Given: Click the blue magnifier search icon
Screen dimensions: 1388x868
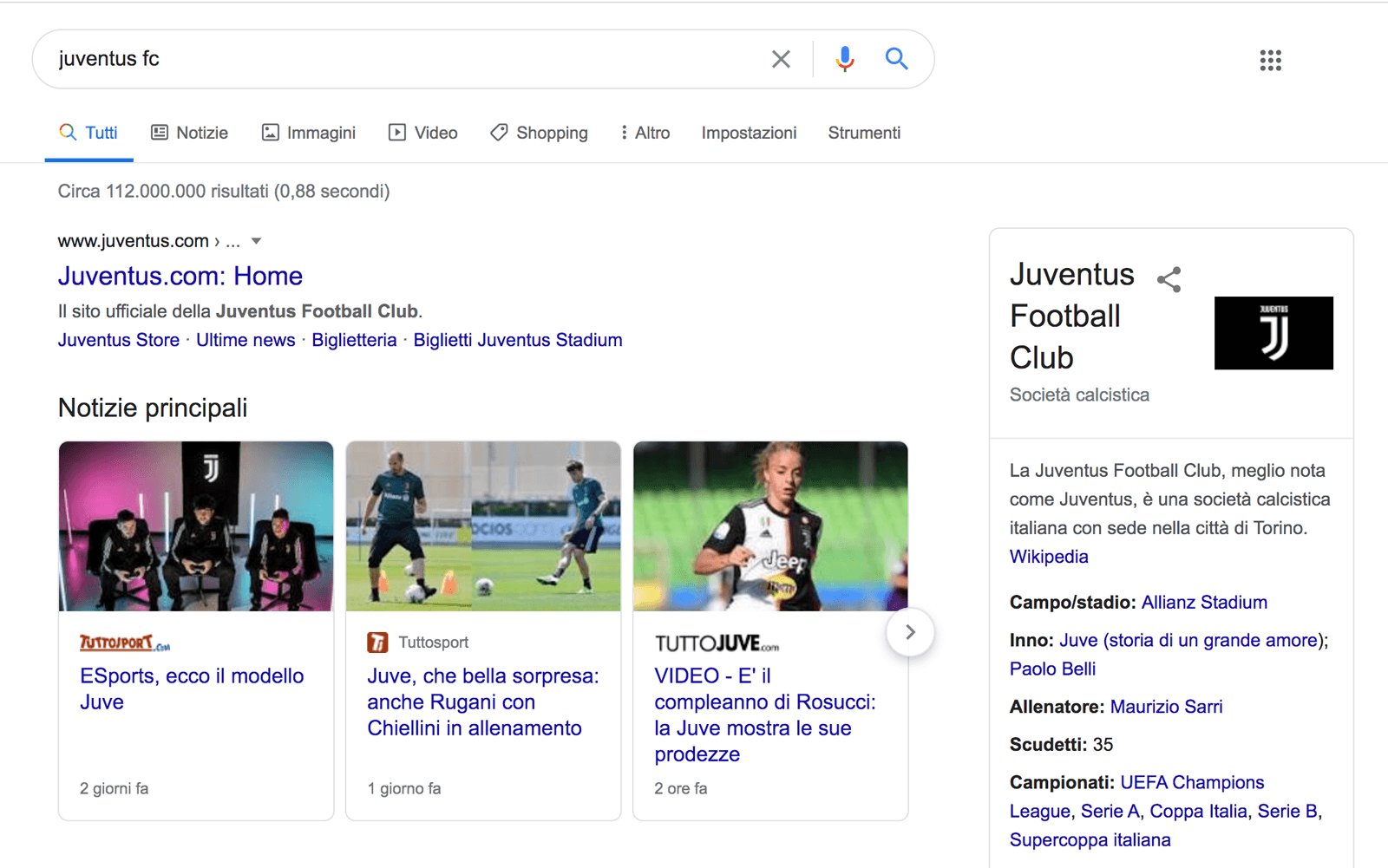Looking at the screenshot, I should pos(896,59).
